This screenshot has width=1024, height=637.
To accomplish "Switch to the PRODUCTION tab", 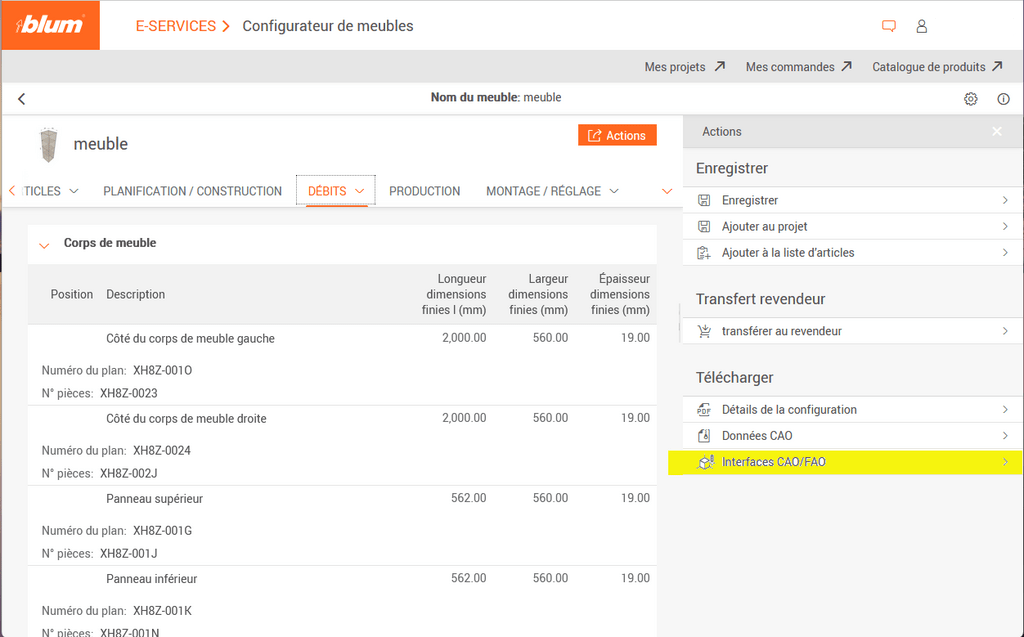I will tap(424, 191).
